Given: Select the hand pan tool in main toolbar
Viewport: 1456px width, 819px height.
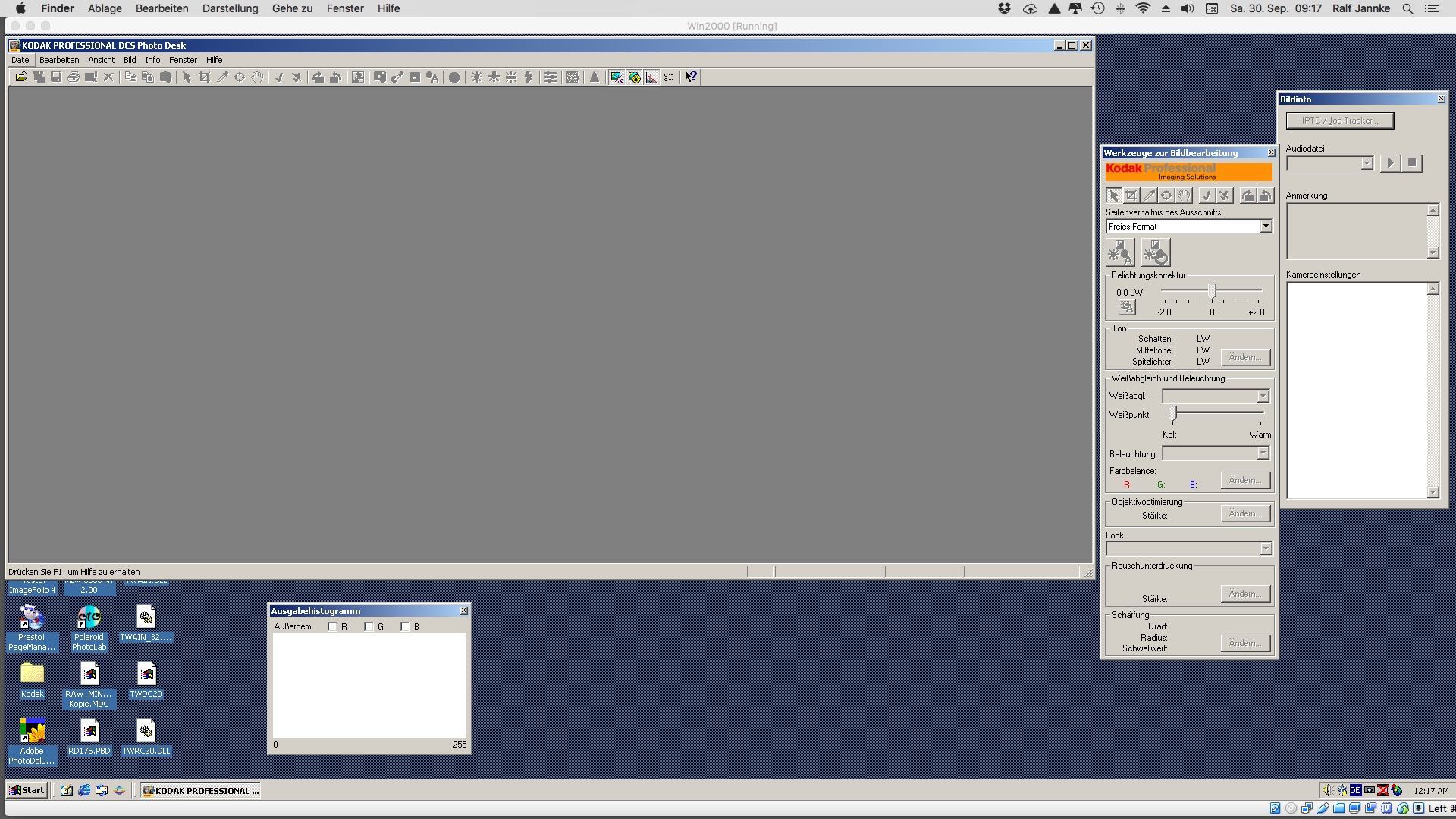Looking at the screenshot, I should pos(257,77).
